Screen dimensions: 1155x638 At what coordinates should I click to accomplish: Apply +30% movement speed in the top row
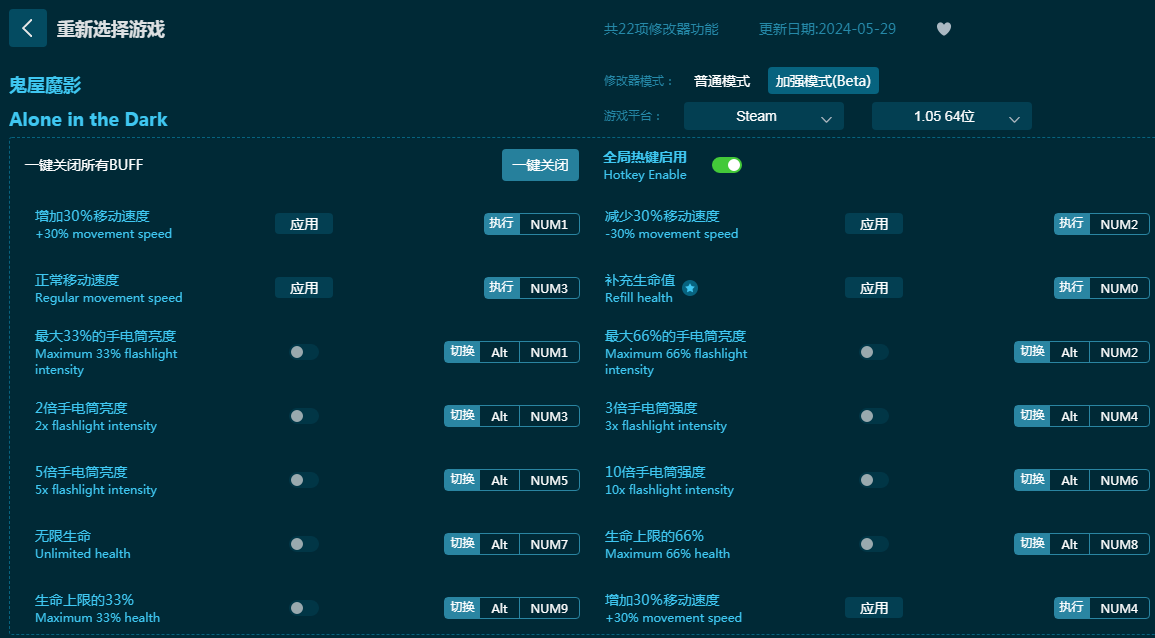[x=303, y=224]
